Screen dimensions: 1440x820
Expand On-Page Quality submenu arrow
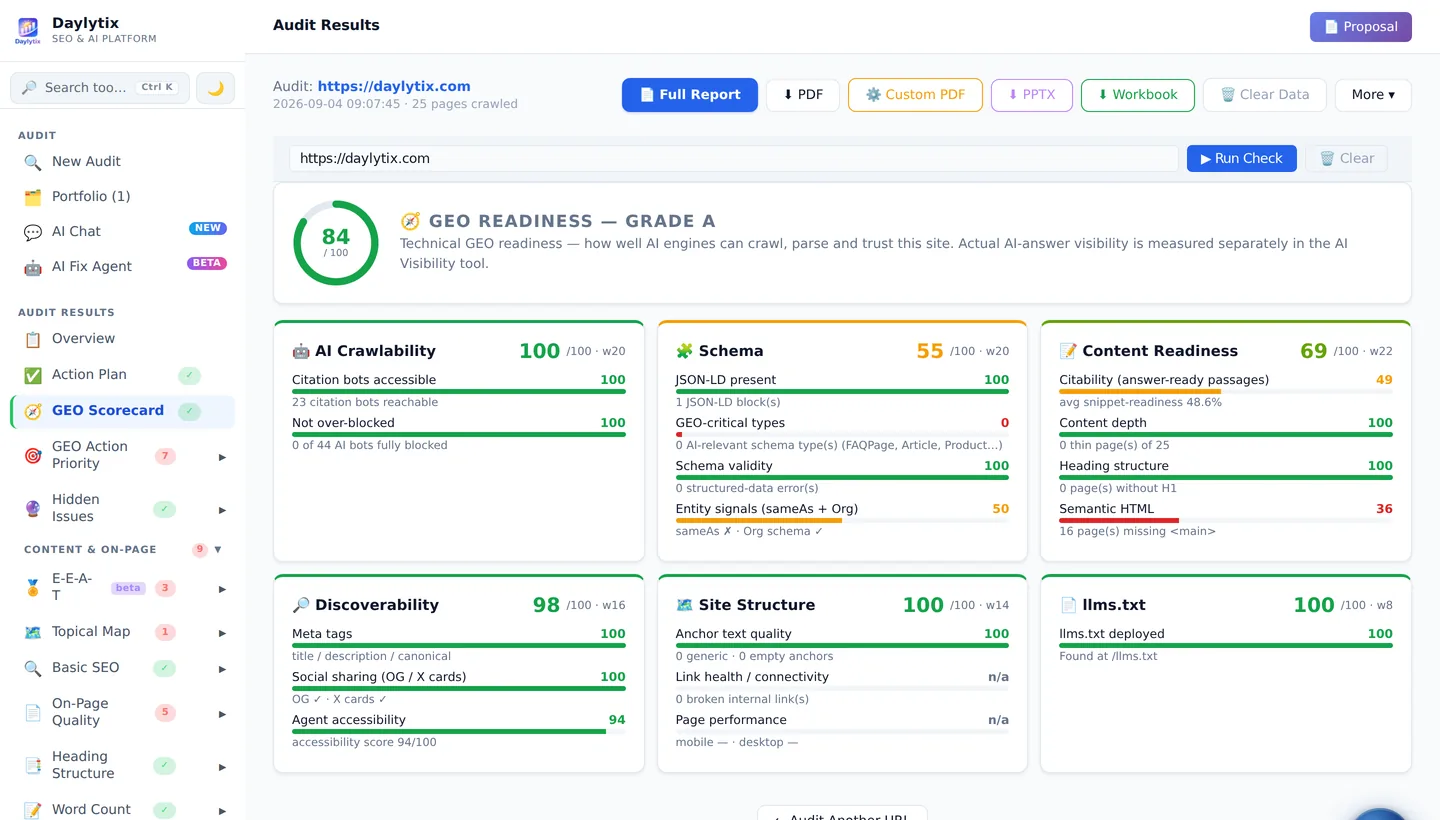point(222,714)
